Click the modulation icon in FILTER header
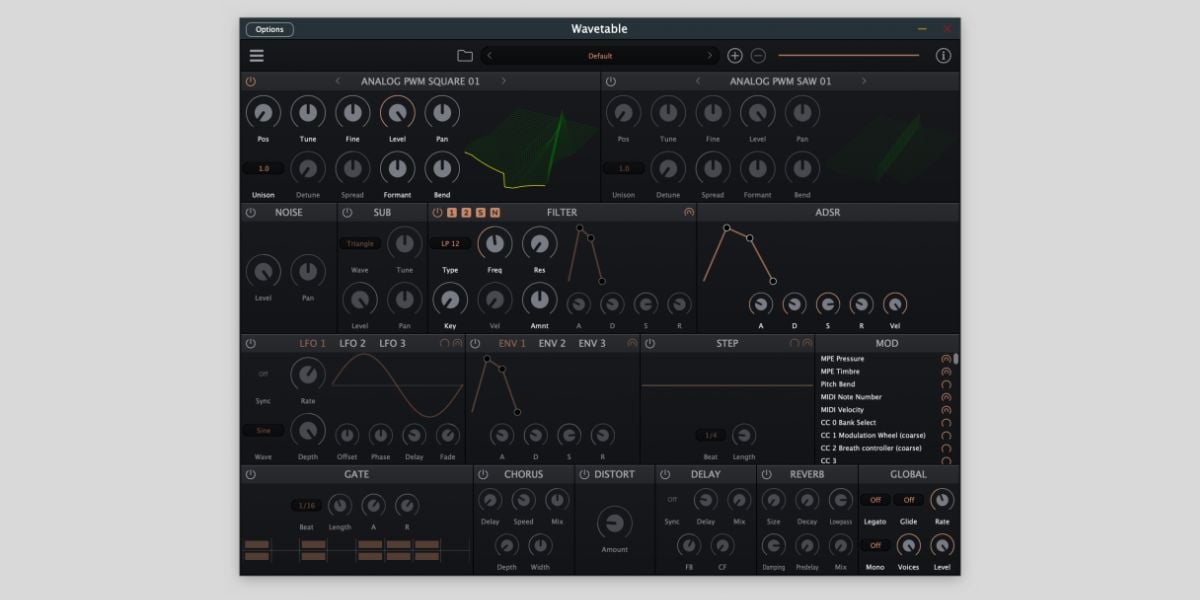The image size is (1200, 600). click(x=688, y=212)
